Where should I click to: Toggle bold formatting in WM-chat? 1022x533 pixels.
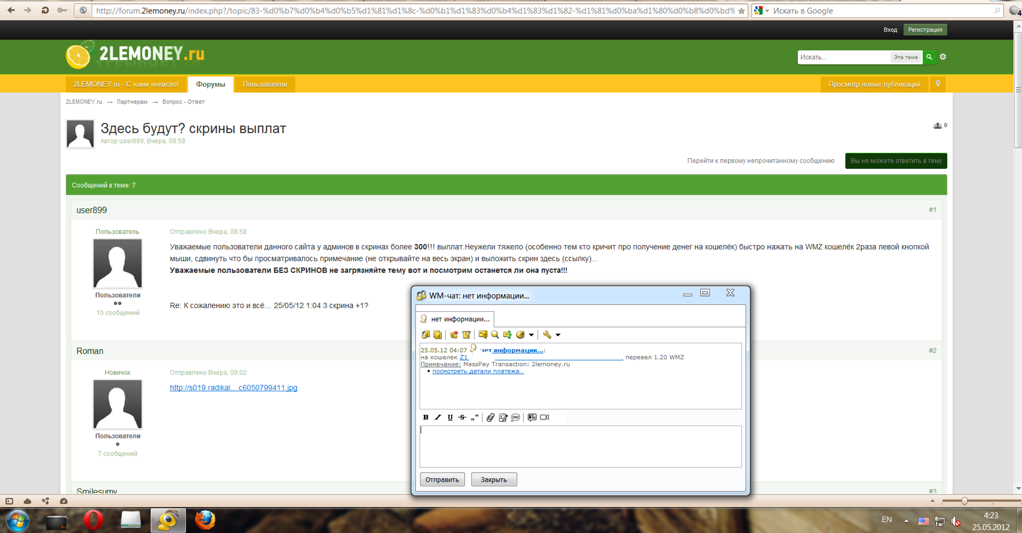pyautogui.click(x=426, y=417)
